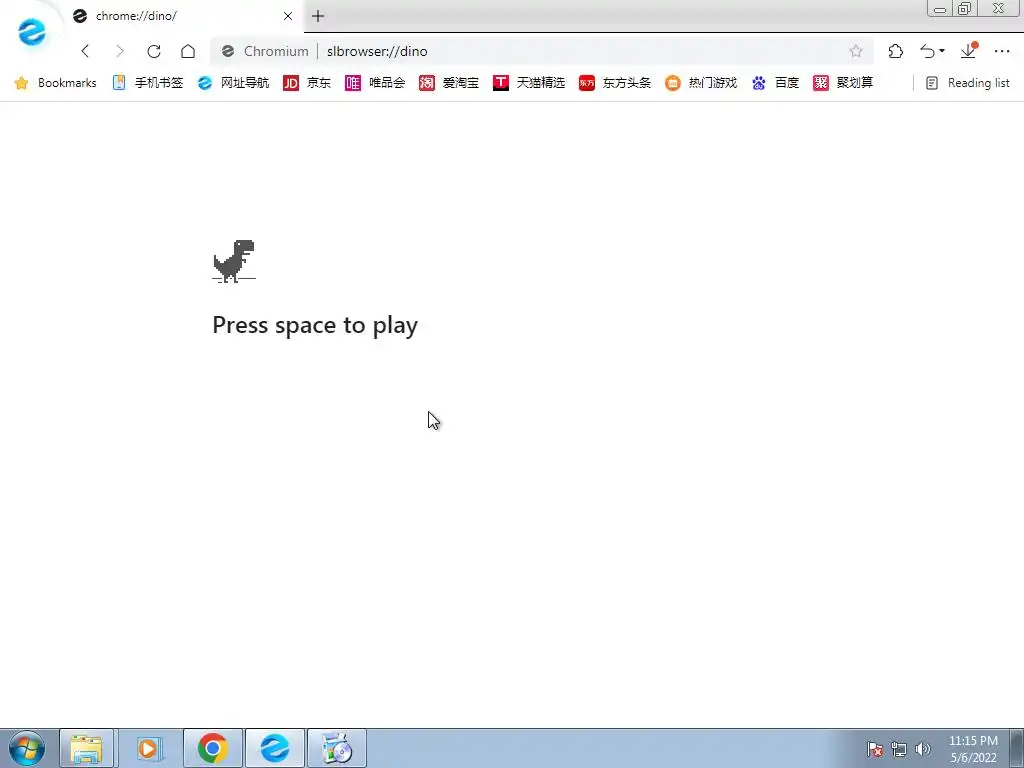Image resolution: width=1024 pixels, height=768 pixels.
Task: Launch Windows Media Player from taskbar
Action: coord(149,748)
